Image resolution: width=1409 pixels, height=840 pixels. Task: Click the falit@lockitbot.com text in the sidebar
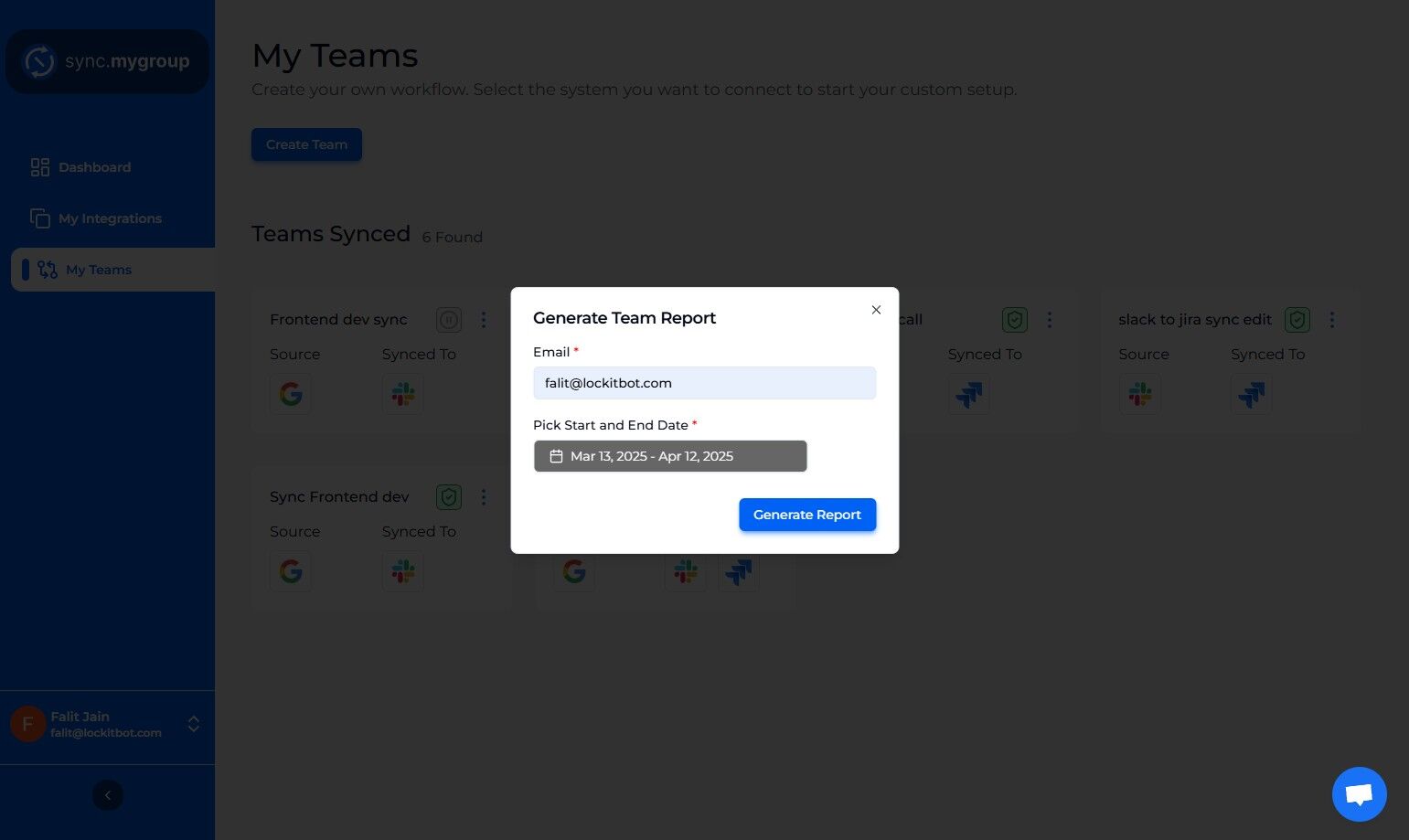pyautogui.click(x=106, y=733)
